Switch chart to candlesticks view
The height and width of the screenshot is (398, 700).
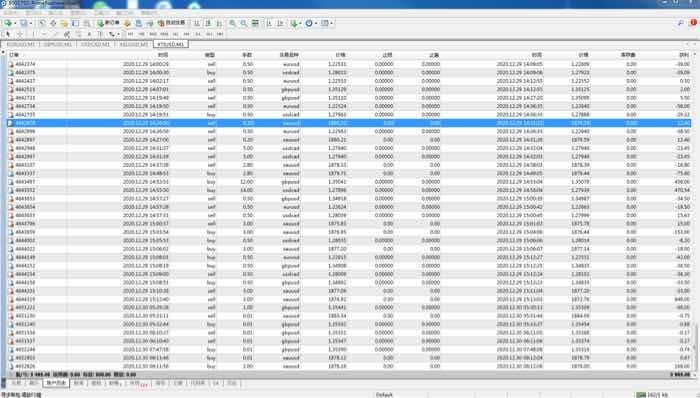click(208, 23)
